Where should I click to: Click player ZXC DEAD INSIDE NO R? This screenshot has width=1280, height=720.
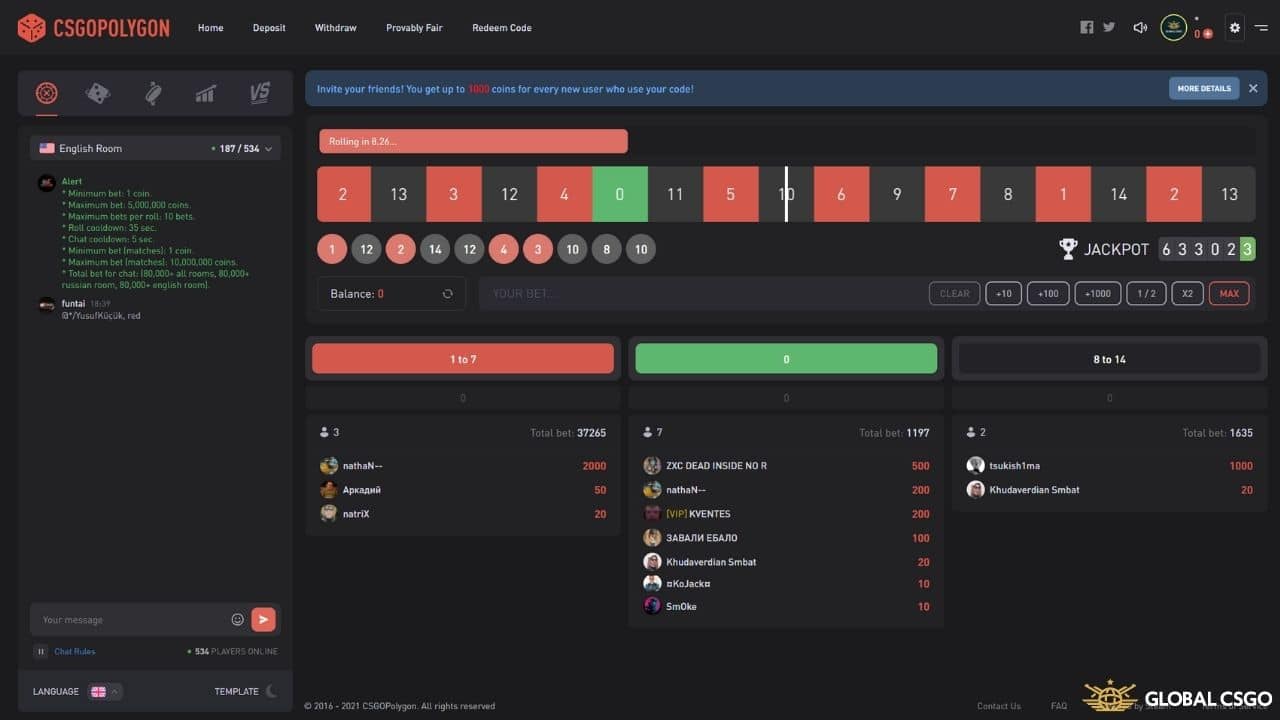[x=717, y=466]
